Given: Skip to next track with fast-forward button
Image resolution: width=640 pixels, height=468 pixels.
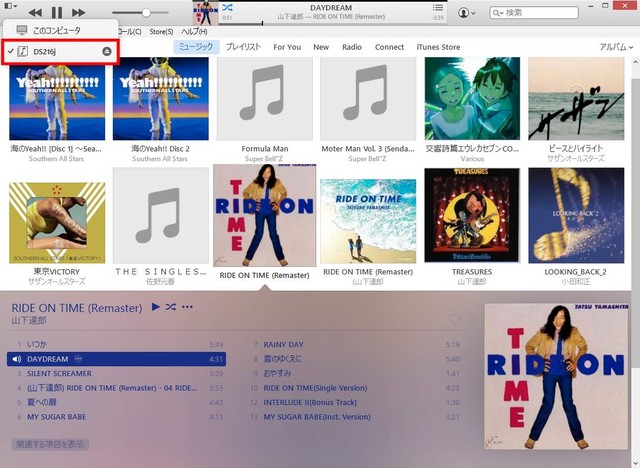Looking at the screenshot, I should tap(78, 13).
